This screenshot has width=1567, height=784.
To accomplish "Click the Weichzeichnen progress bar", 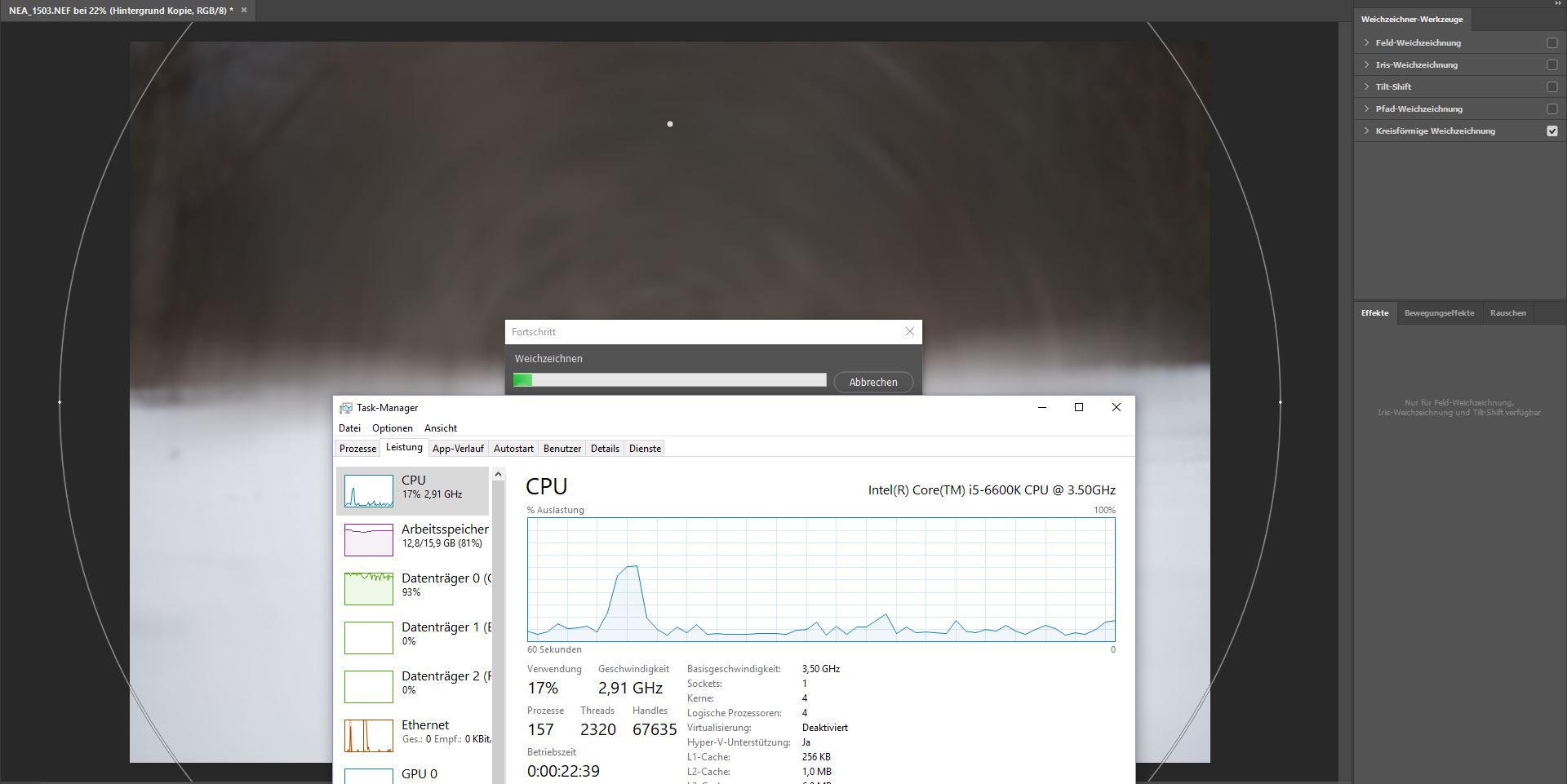I will click(669, 380).
